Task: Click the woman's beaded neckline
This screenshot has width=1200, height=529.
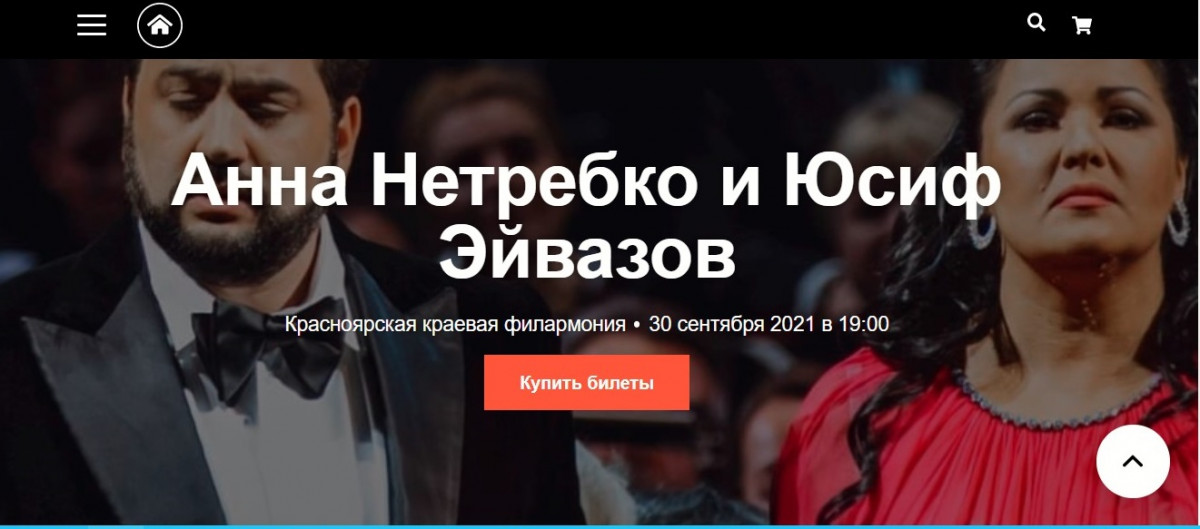Action: (x=1060, y=398)
